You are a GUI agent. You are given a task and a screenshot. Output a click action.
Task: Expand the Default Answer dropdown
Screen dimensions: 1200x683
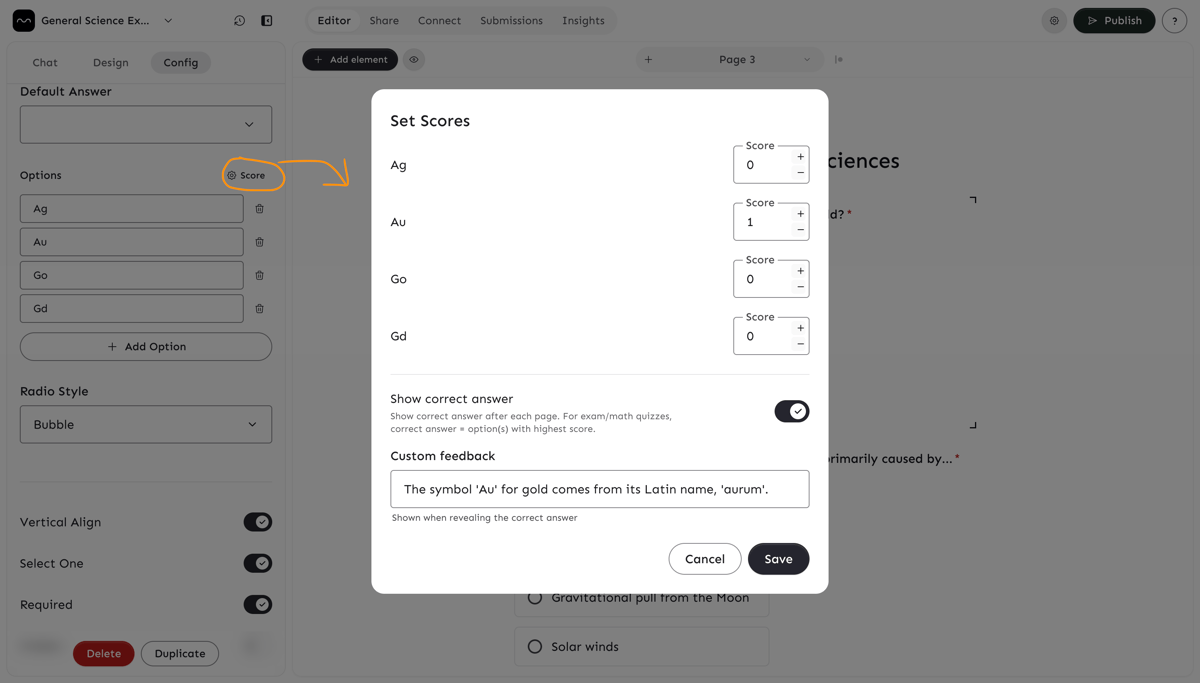pyautogui.click(x=146, y=125)
